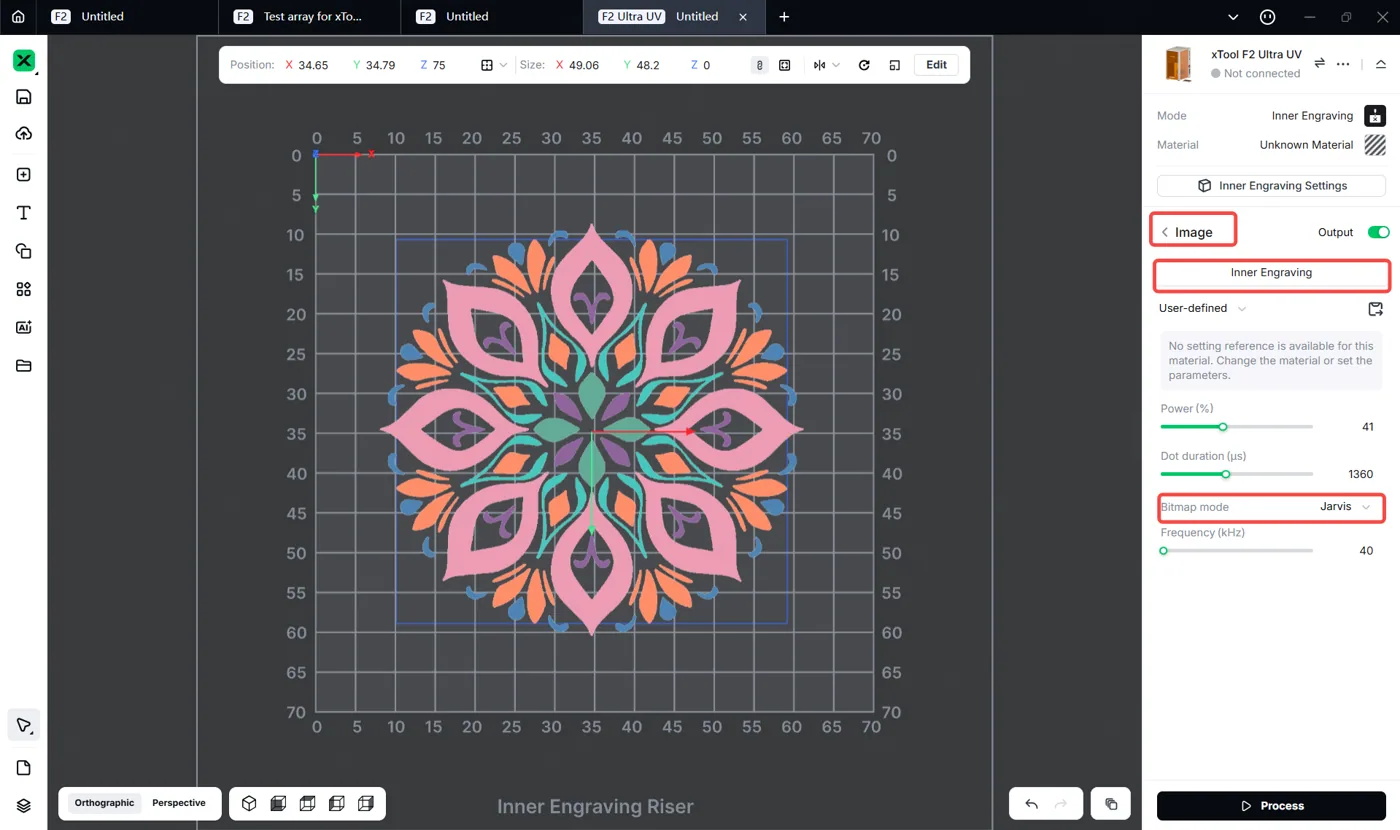Viewport: 1400px width, 830px height.
Task: Click the Power (%) slider handle
Action: click(1222, 427)
